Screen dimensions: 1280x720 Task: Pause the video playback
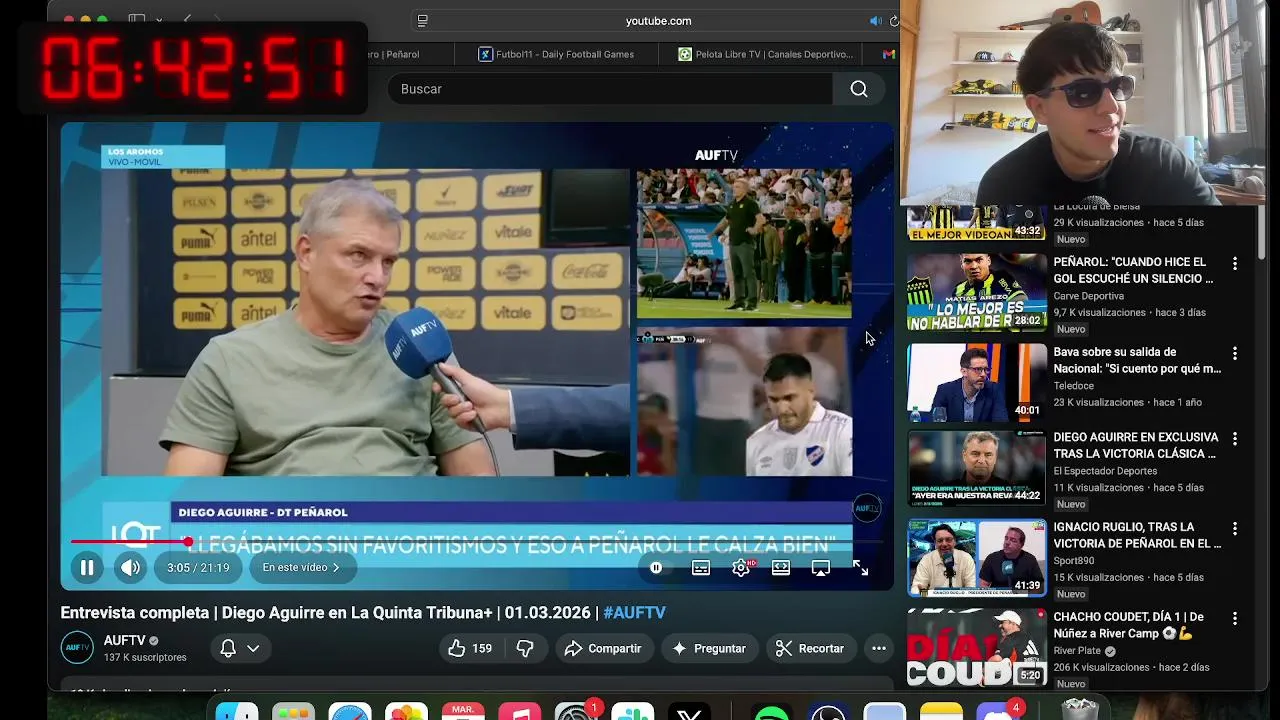[x=87, y=568]
